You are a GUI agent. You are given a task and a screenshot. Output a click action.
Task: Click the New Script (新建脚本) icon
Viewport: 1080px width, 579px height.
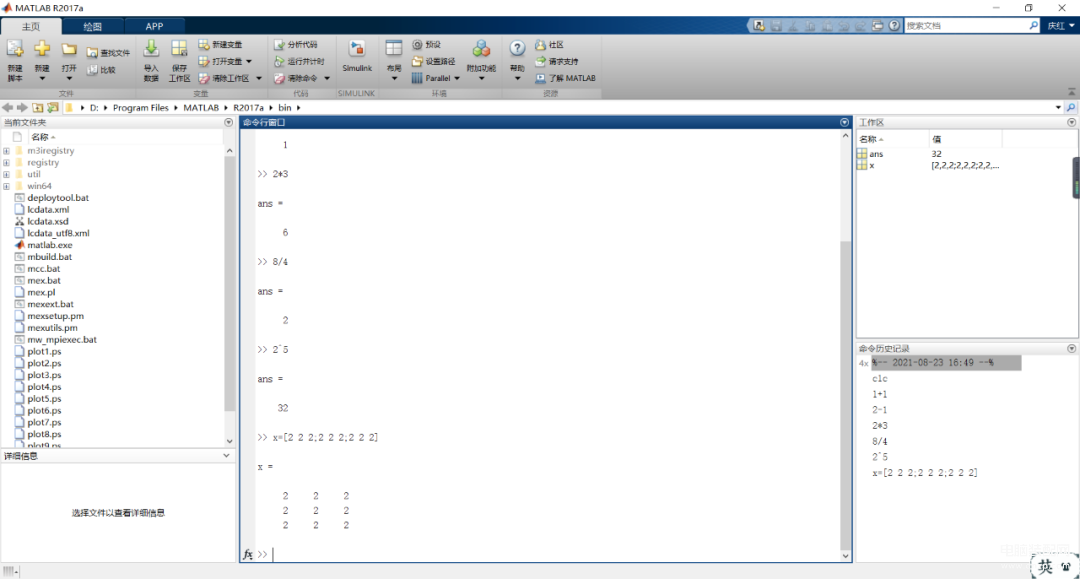point(15,50)
